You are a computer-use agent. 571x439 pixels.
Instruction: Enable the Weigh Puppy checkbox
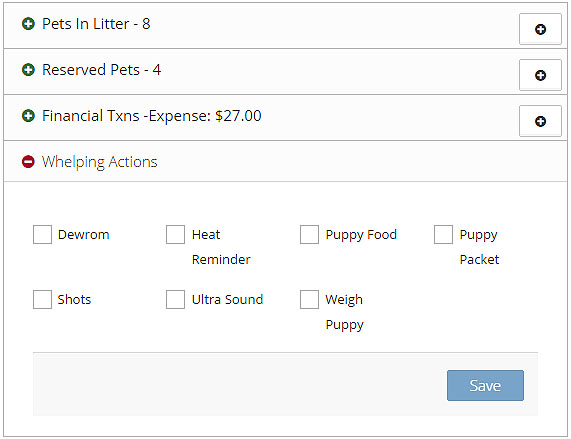(x=309, y=299)
